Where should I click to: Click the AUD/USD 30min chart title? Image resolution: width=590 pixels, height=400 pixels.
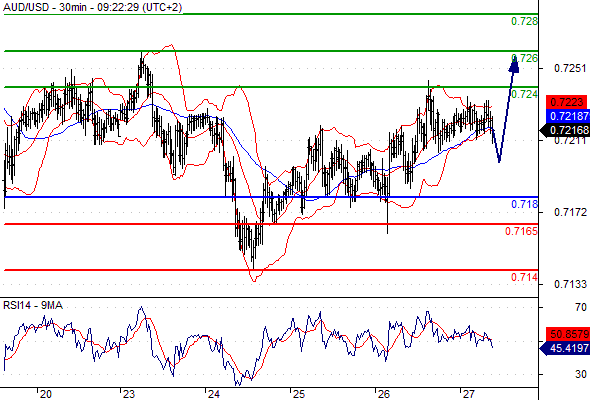tap(93, 7)
